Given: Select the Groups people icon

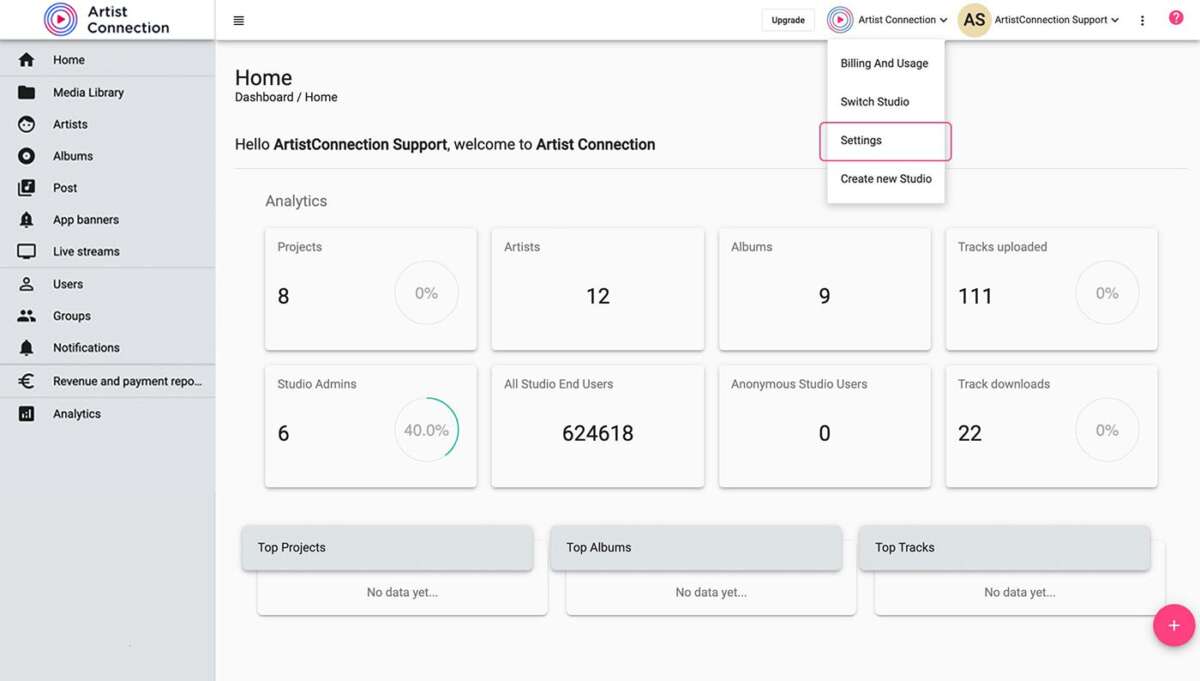Looking at the screenshot, I should (28, 315).
